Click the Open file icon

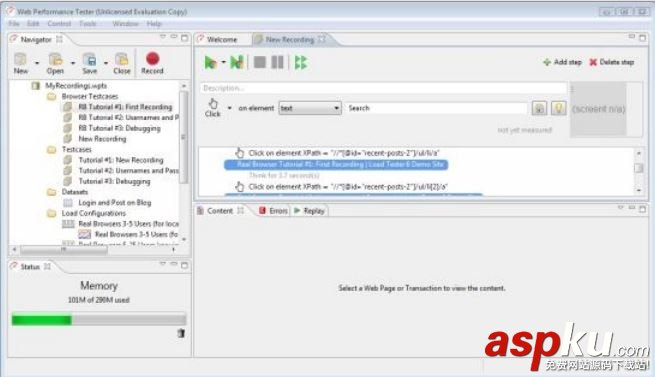[55, 59]
